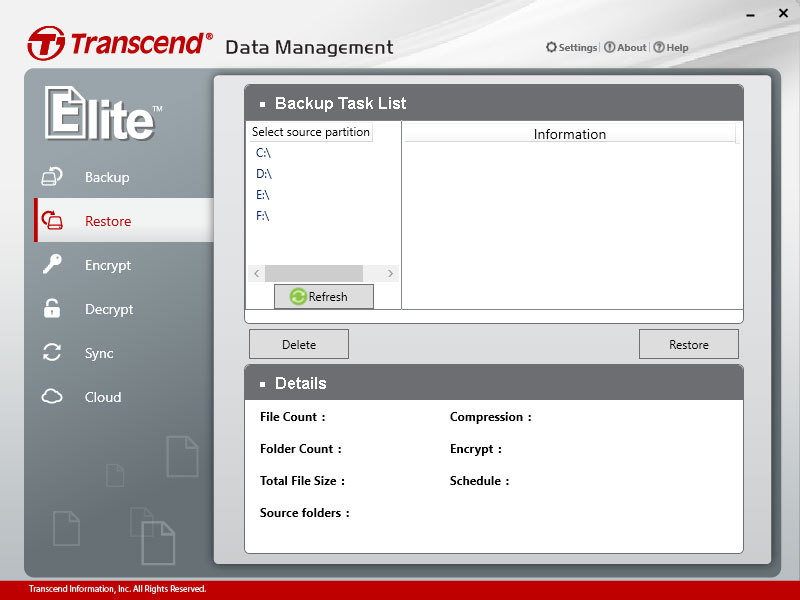Select the E:\ source partition
The image size is (800, 600).
[263, 195]
